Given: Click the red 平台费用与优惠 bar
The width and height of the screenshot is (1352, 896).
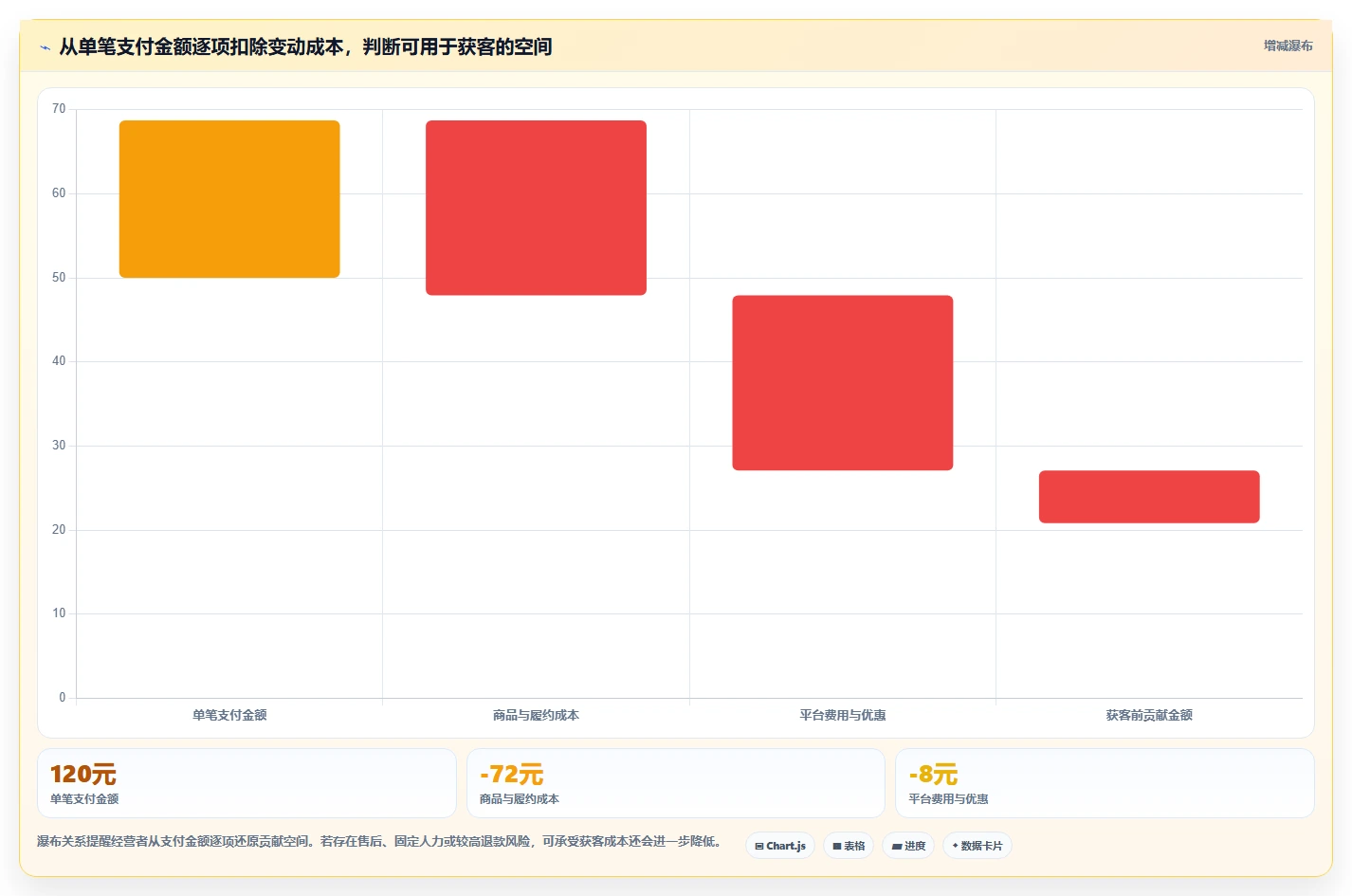Looking at the screenshot, I should tap(843, 383).
